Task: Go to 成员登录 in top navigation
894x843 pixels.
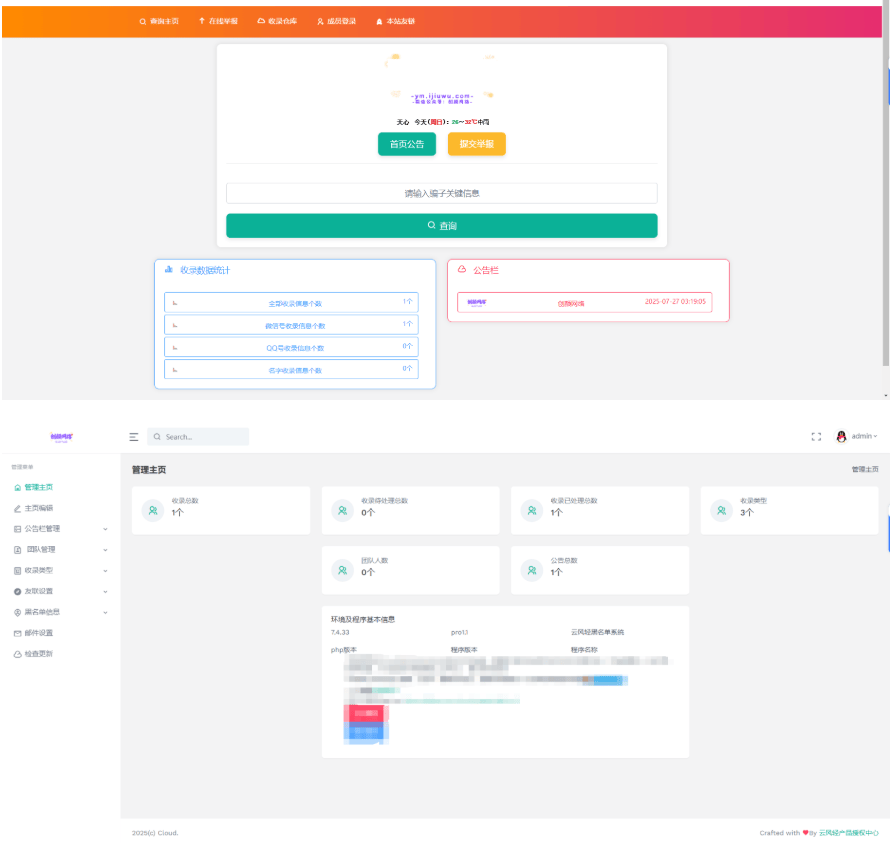Action: click(x=336, y=21)
